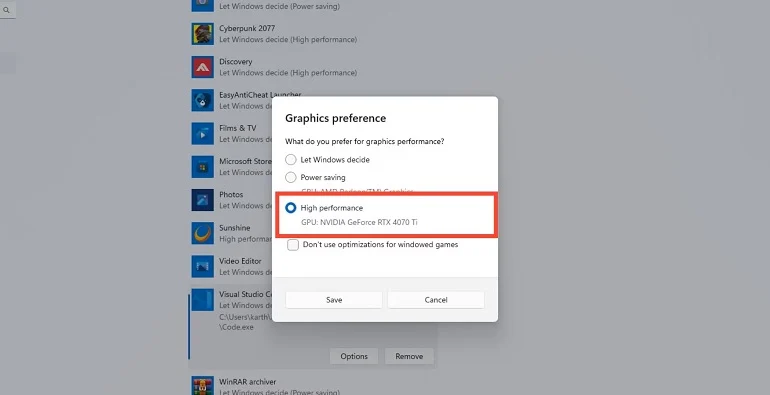Screen dimensions: 770x395
Task: Click the WinRAR archiver icon
Action: click(x=202, y=387)
